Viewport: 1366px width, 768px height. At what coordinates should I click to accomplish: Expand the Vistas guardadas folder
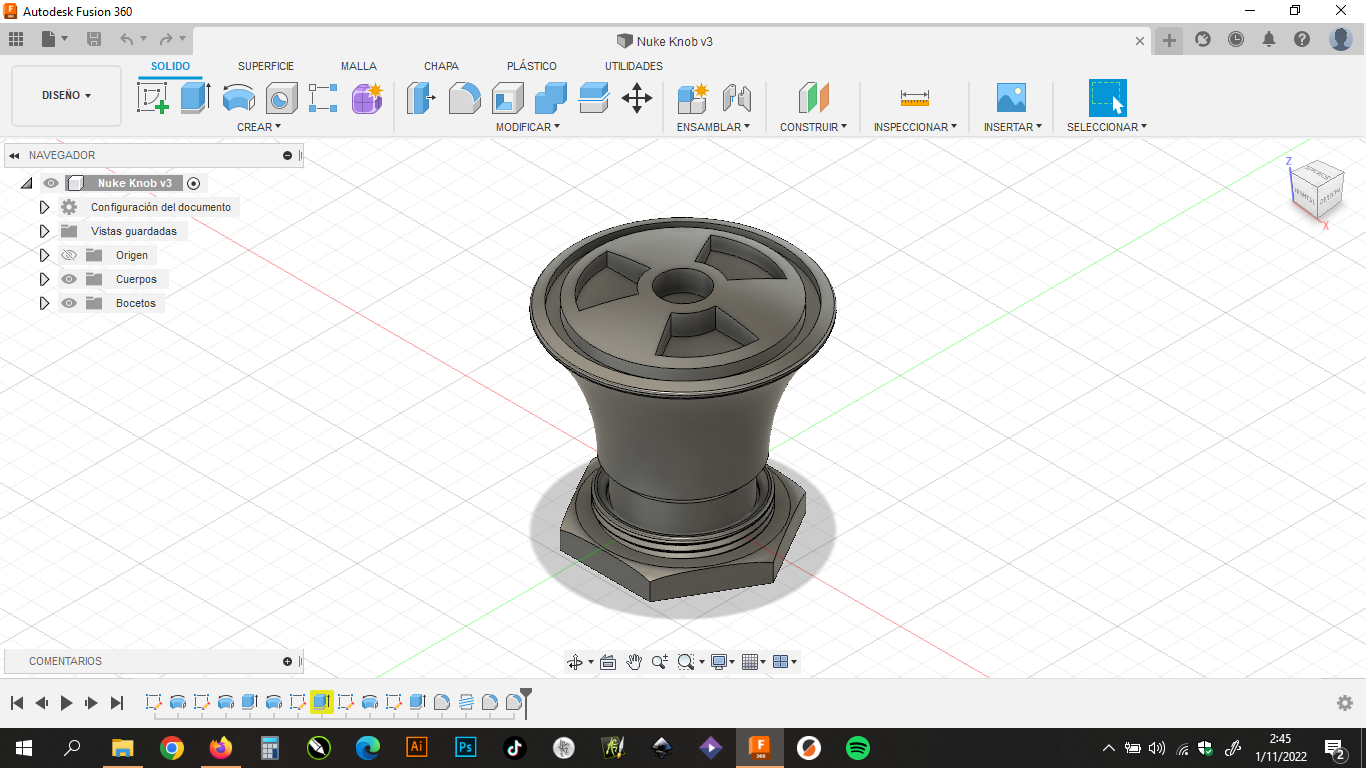coord(44,231)
